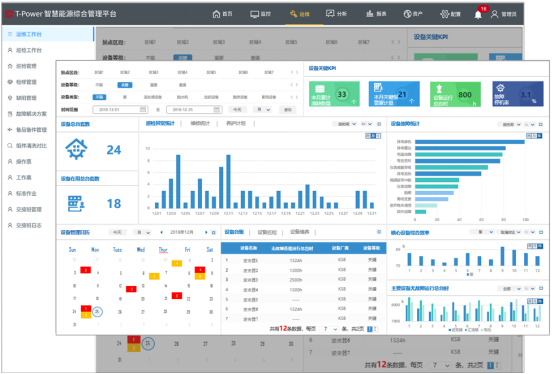Open the 月 dropdown in time range row

263,109
